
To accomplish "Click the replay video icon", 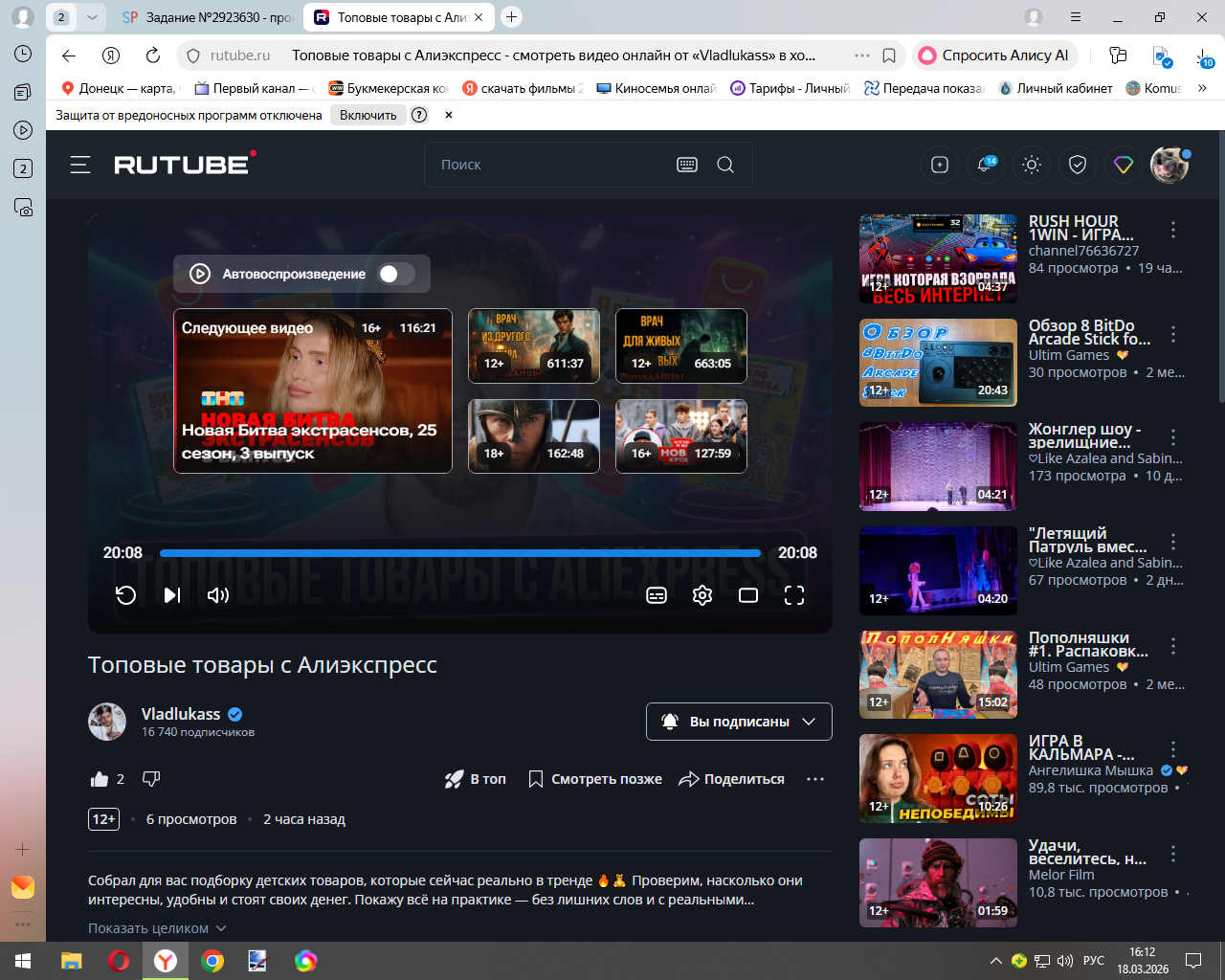I will click(125, 595).
